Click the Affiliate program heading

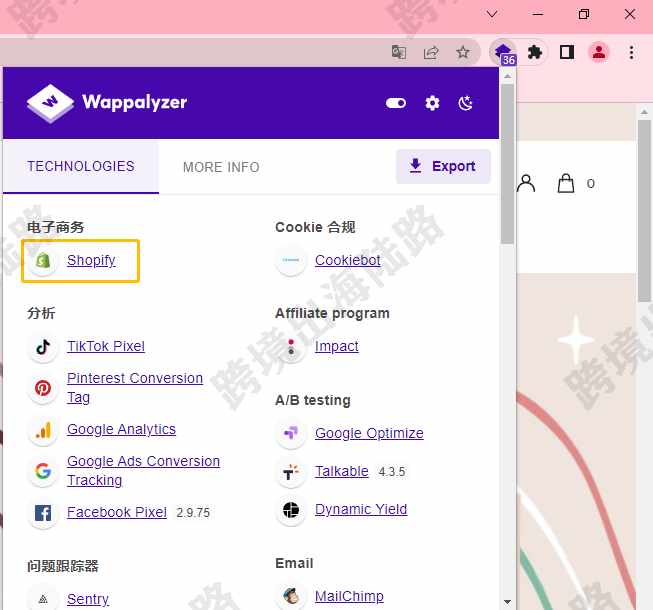pos(332,313)
